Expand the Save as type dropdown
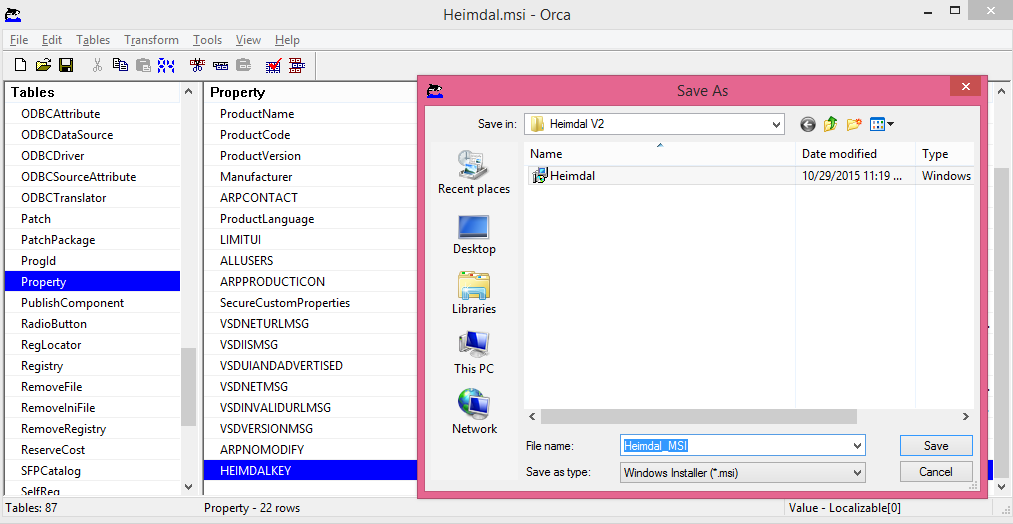Screen dimensions: 1013x524 click(857, 473)
